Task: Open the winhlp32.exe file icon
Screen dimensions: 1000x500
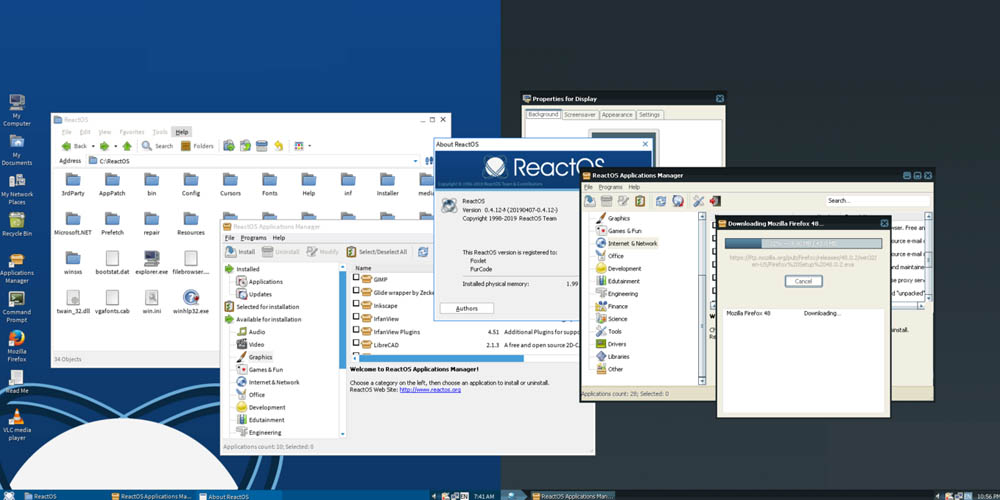Action: (x=191, y=297)
